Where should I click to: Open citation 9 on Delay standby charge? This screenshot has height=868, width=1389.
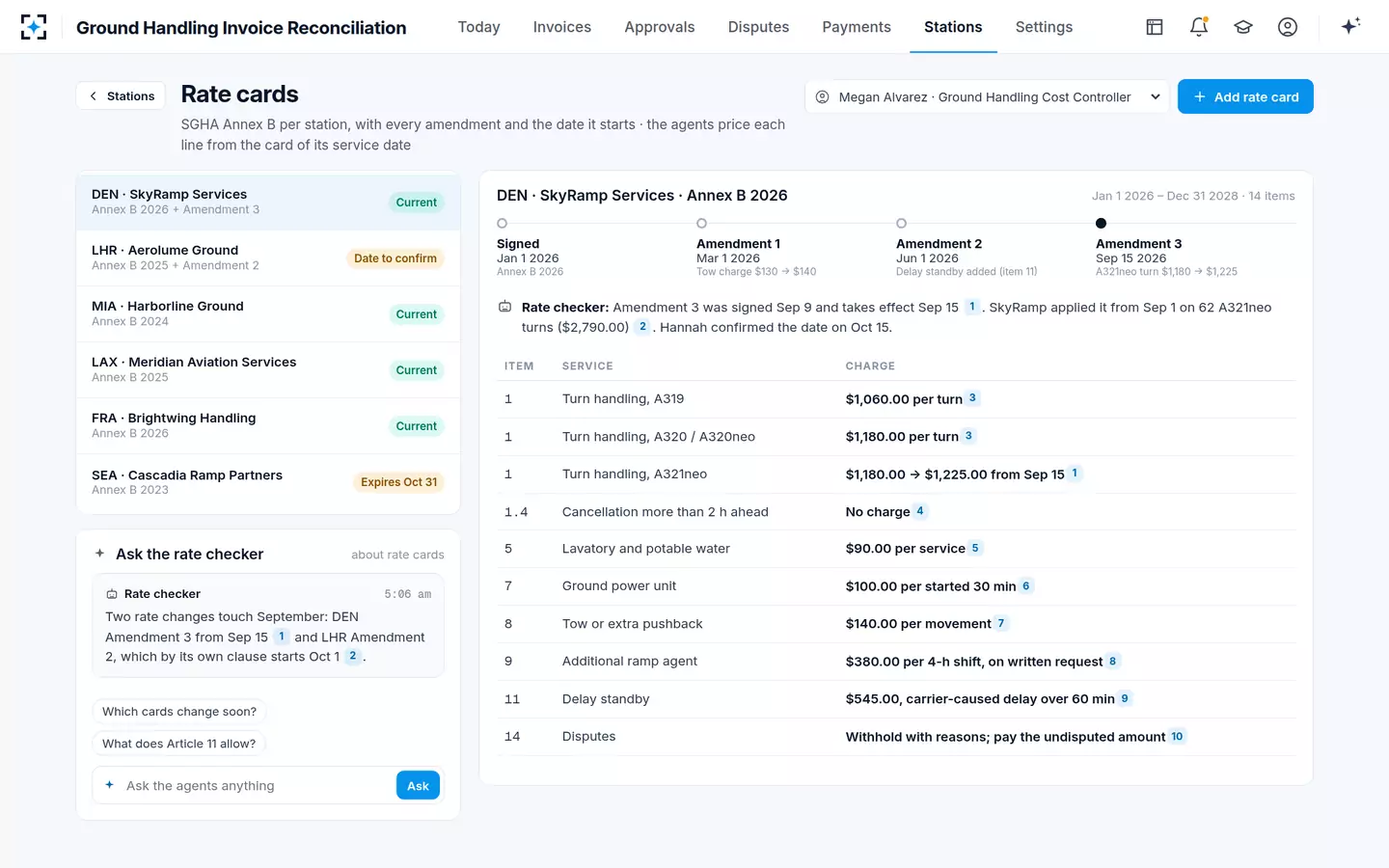(x=1125, y=698)
